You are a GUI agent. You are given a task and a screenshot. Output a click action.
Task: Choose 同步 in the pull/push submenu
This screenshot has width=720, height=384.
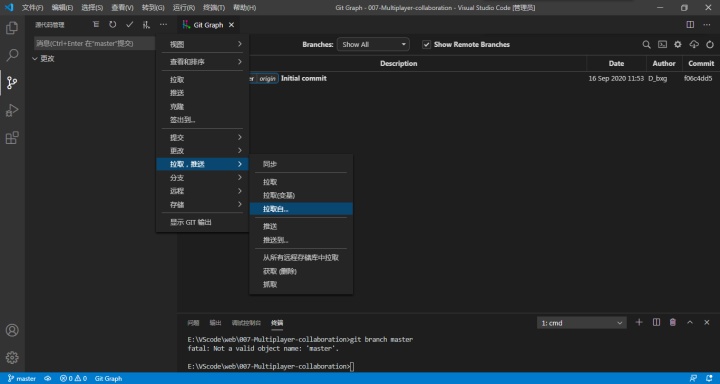301,164
